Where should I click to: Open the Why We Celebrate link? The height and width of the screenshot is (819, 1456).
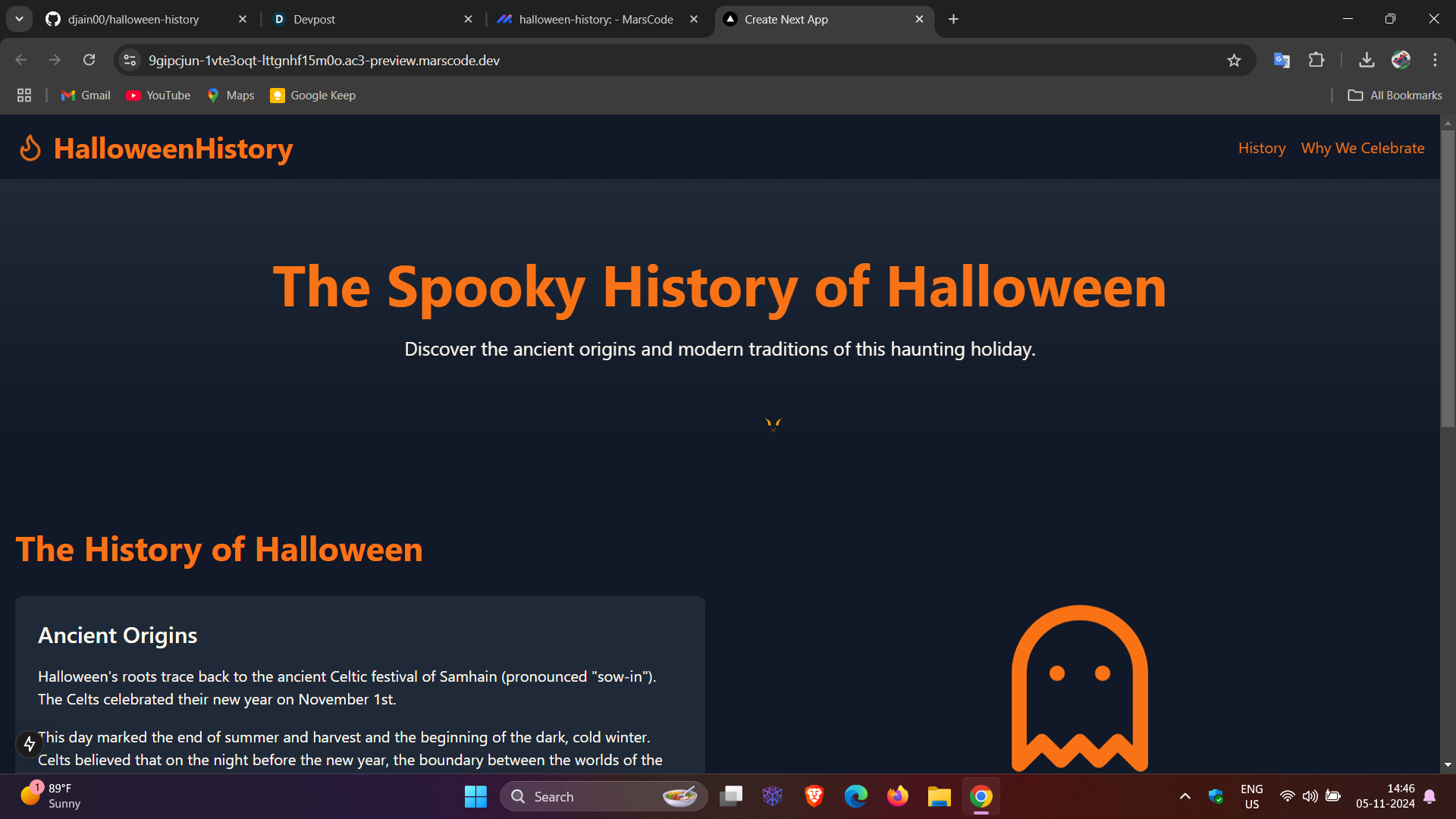coord(1362,149)
